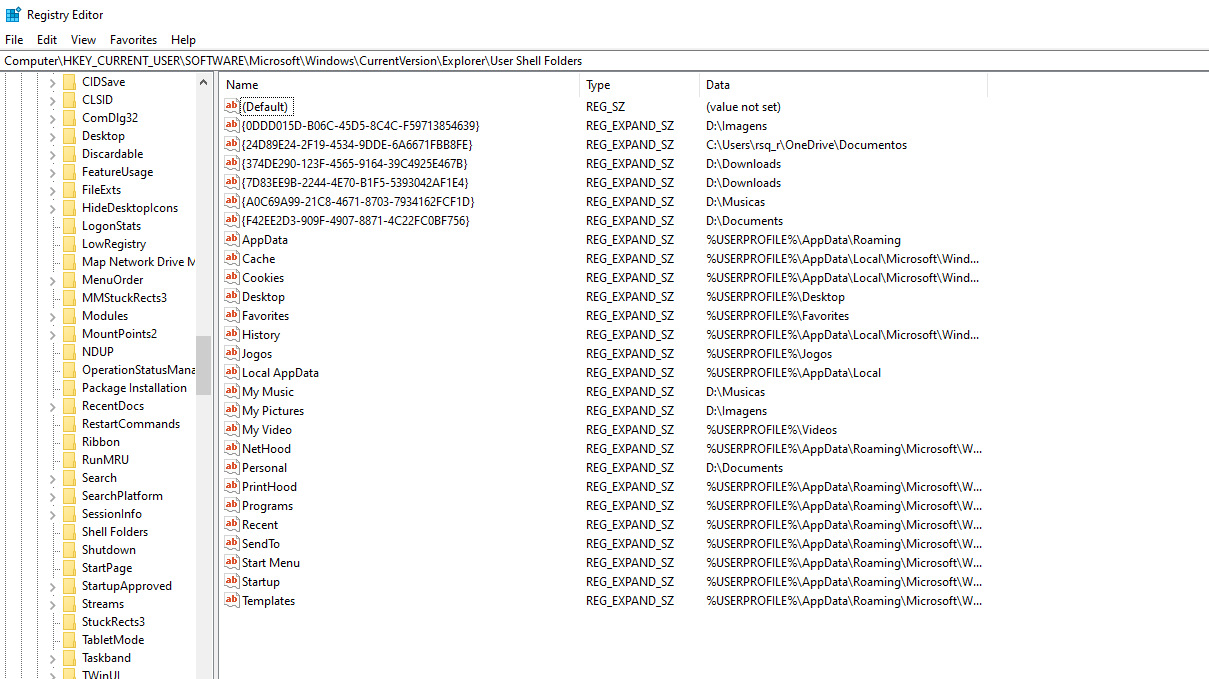The image size is (1209, 679).
Task: Click the registry path address bar
Action: coord(604,61)
